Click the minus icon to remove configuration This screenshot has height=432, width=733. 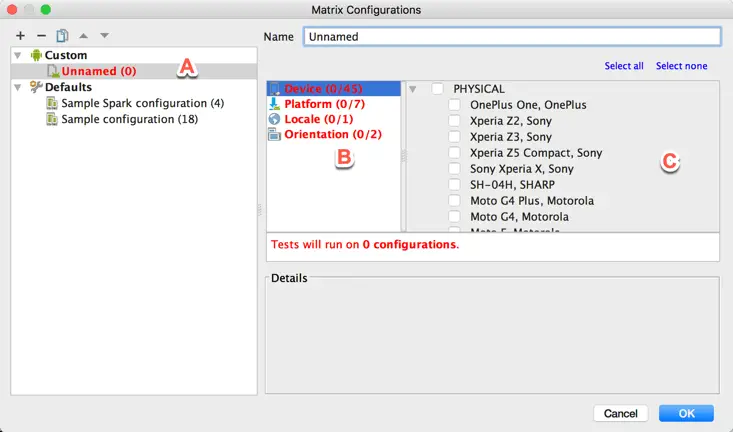(x=41, y=36)
